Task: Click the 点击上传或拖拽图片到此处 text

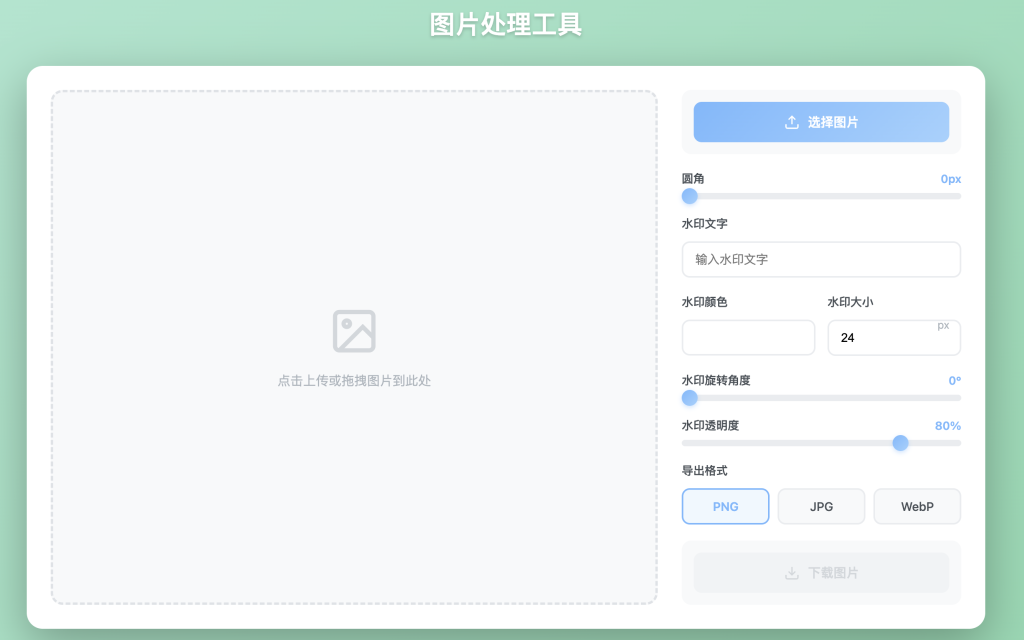Action: (x=354, y=381)
